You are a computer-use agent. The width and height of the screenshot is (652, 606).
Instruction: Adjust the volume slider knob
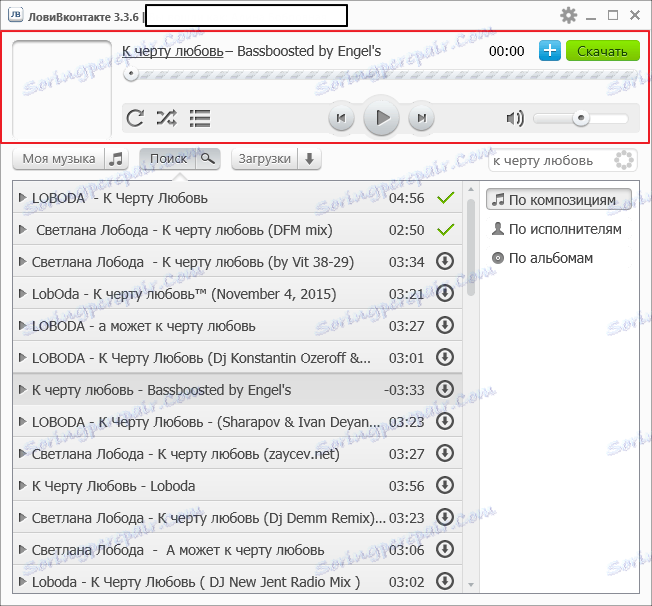point(581,118)
